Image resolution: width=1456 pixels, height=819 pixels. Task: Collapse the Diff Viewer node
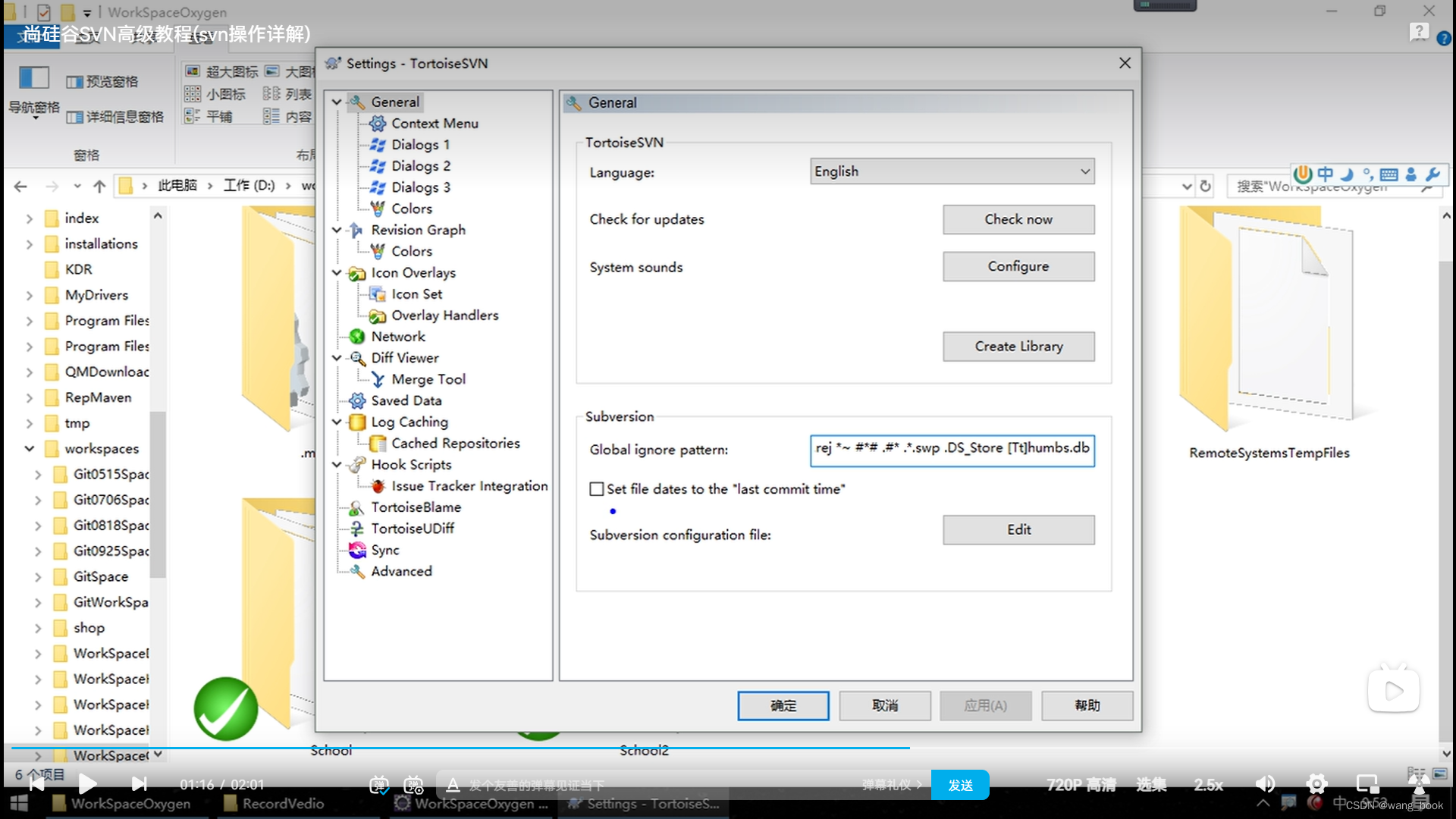coord(337,357)
